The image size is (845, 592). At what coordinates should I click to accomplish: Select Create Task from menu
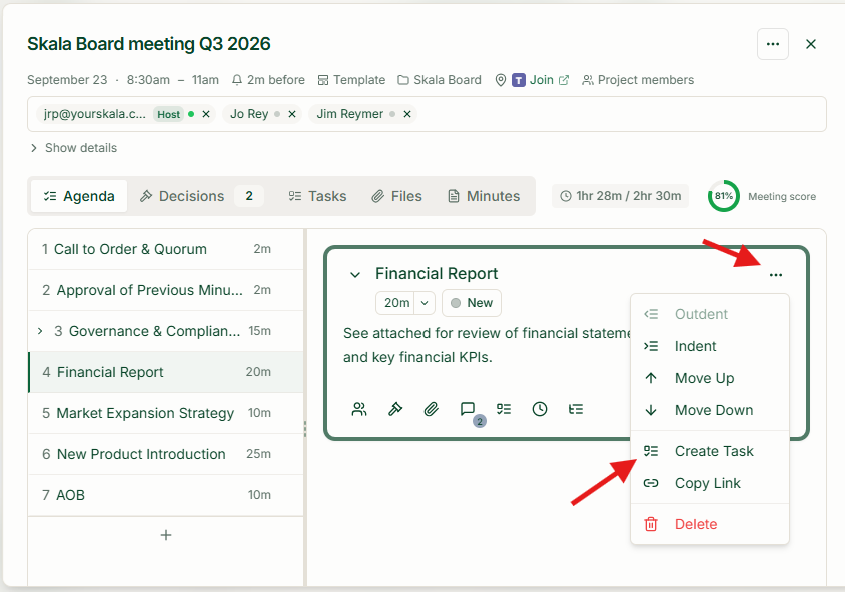point(710,451)
